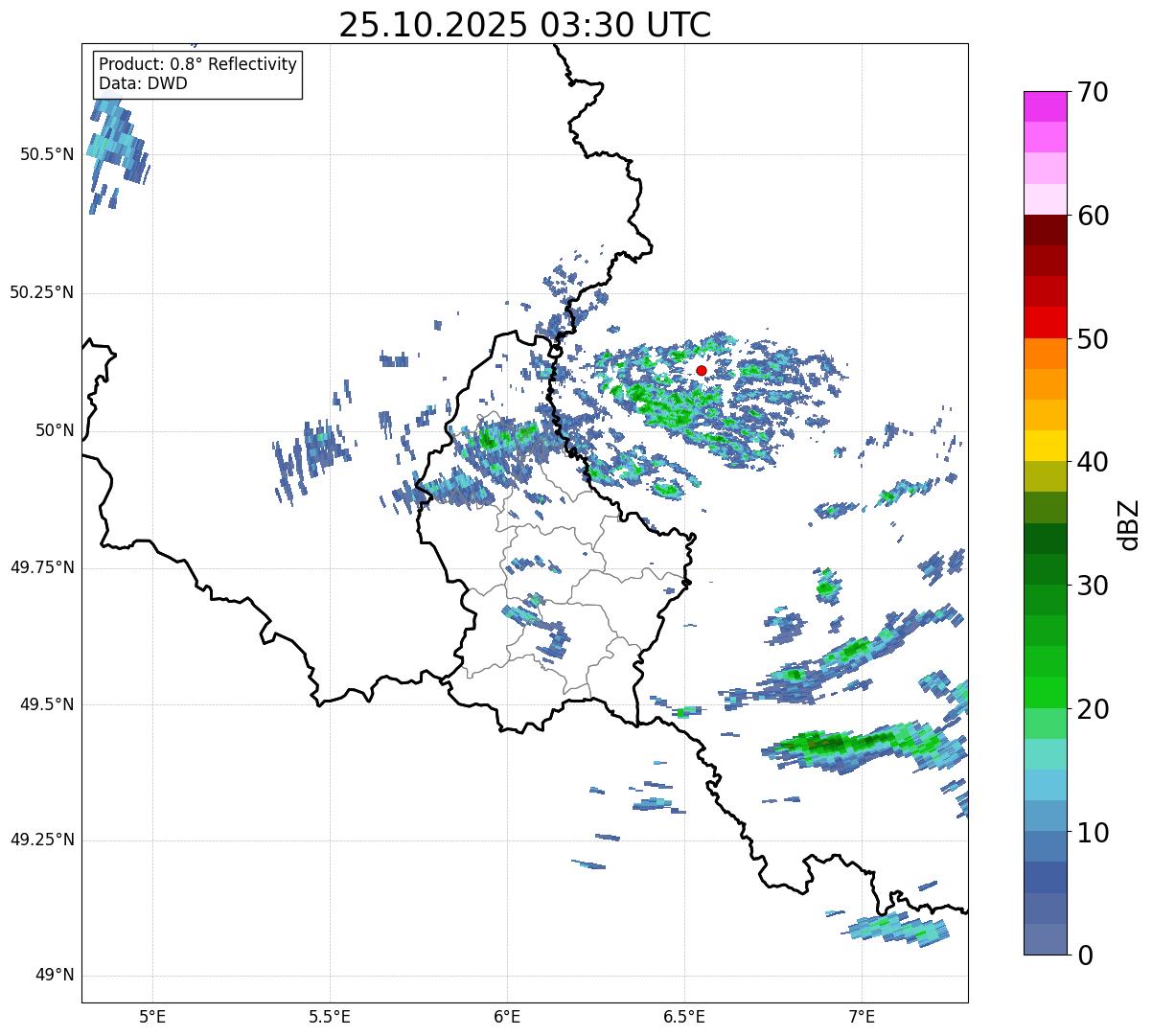This screenshot has height=1036, width=1152.
Task: Click the longitude label "6.5°E"
Action: pyautogui.click(x=684, y=1017)
